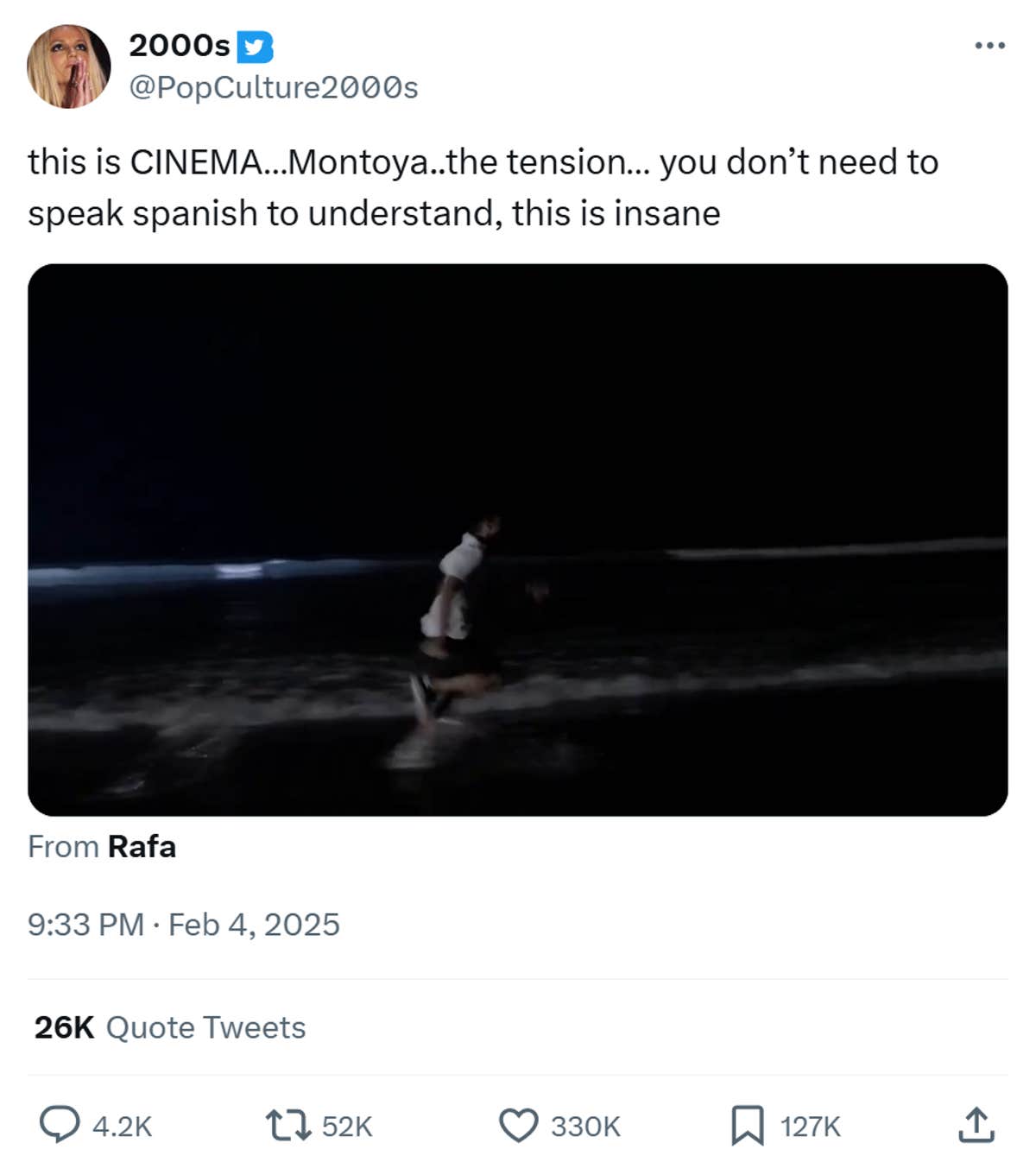Click the 2000s display name
This screenshot has height=1162, width=1036.
point(180,46)
